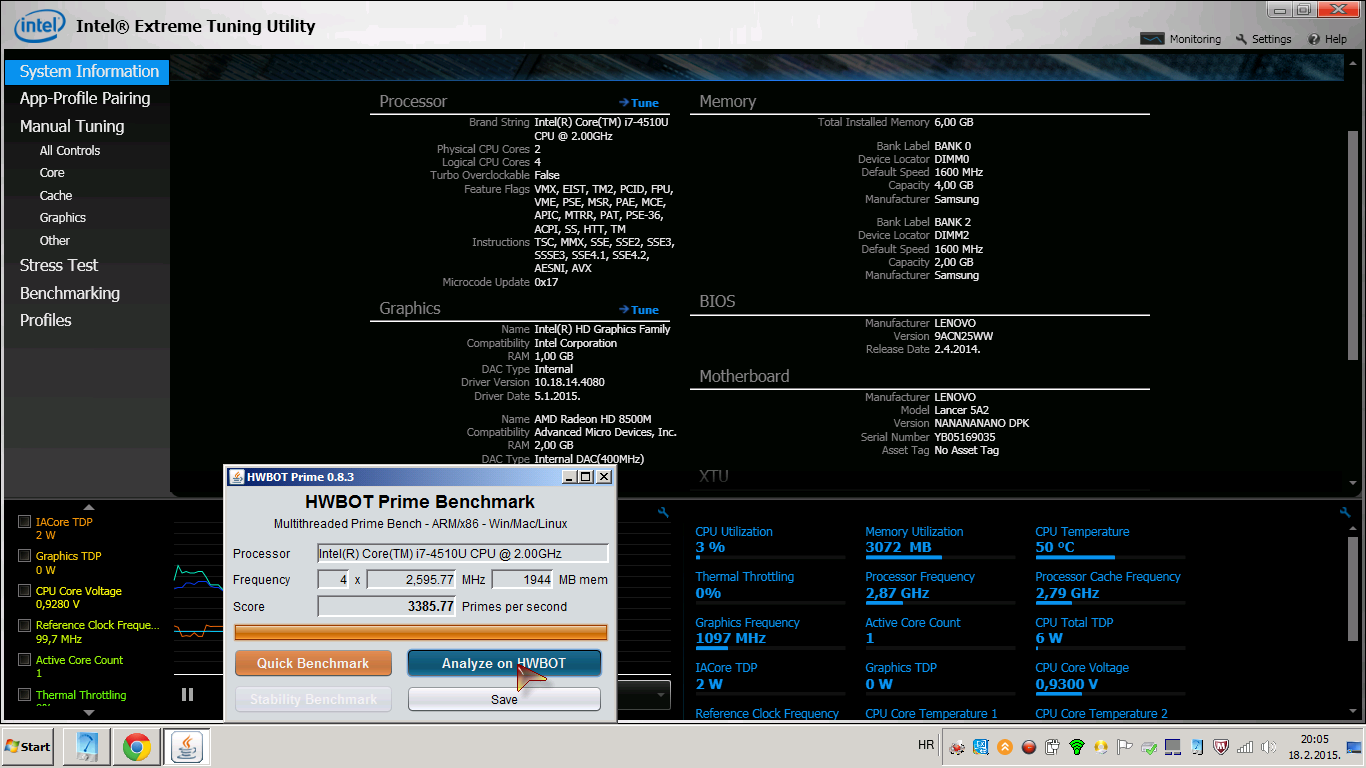
Task: Click display monitor tray icon
Action: (1173, 747)
